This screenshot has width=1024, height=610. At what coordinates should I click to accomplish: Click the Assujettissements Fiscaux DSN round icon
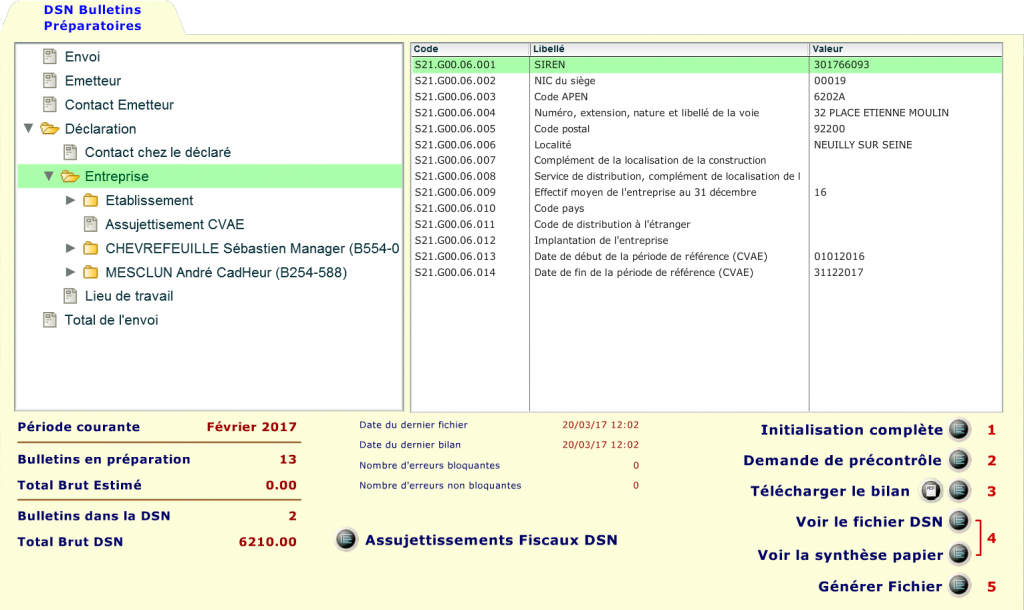tap(346, 540)
